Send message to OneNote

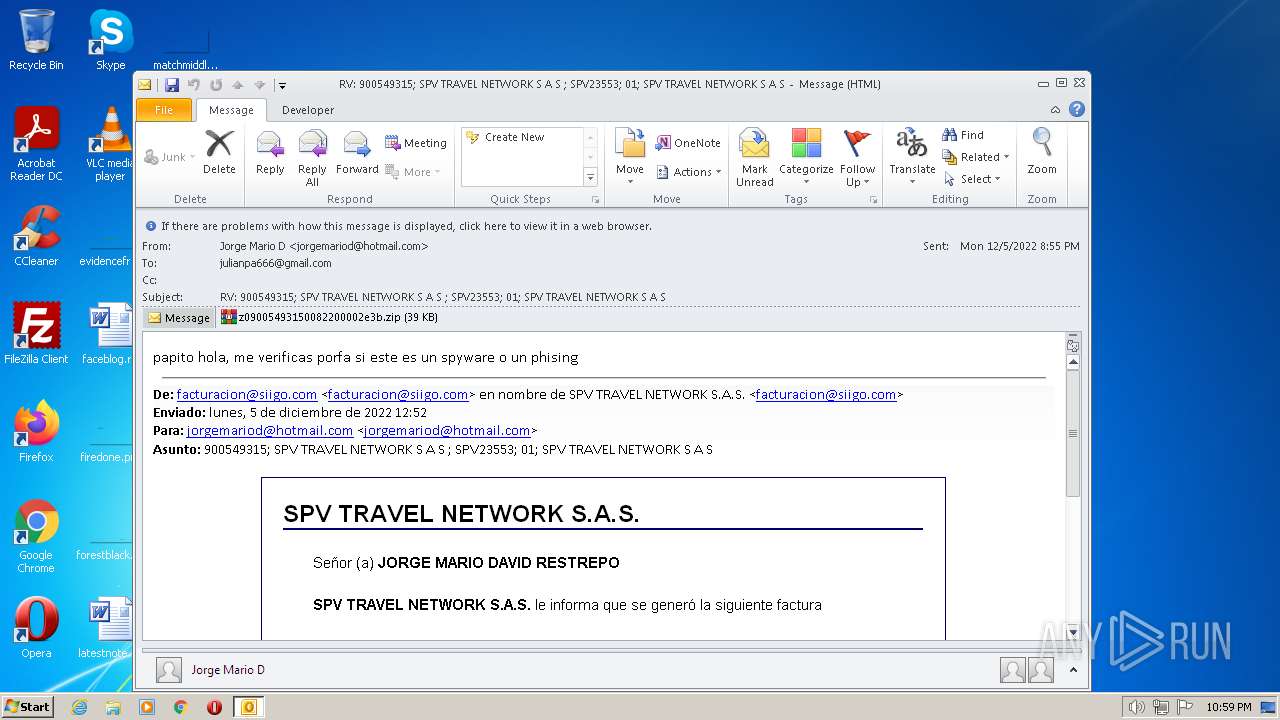pos(688,143)
